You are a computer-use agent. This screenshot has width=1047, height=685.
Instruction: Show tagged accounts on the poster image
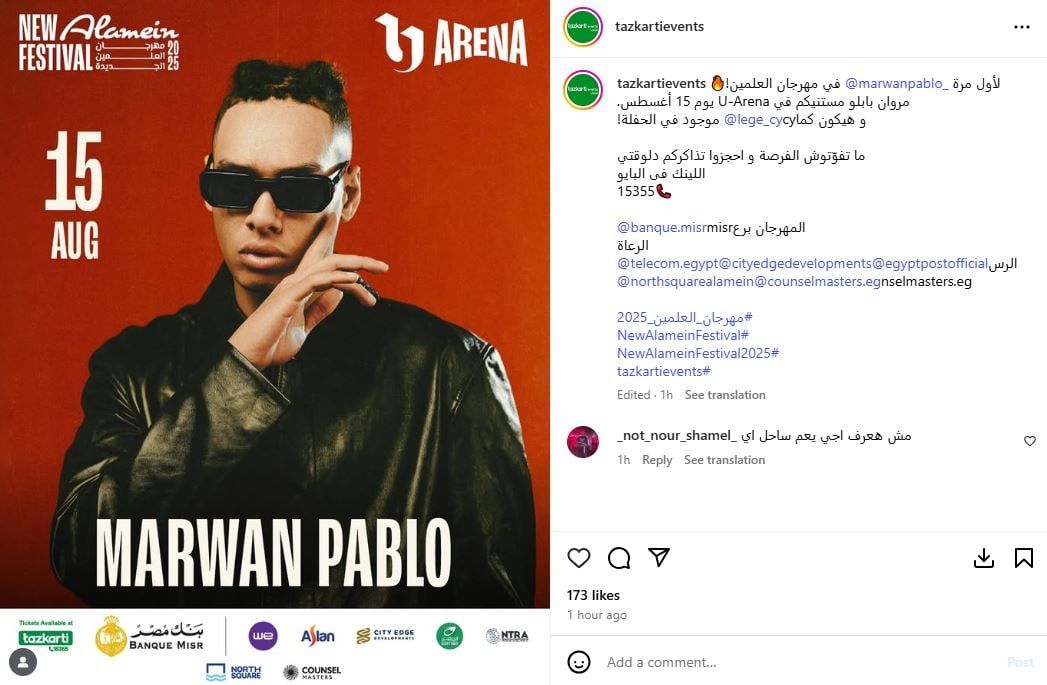(23, 662)
